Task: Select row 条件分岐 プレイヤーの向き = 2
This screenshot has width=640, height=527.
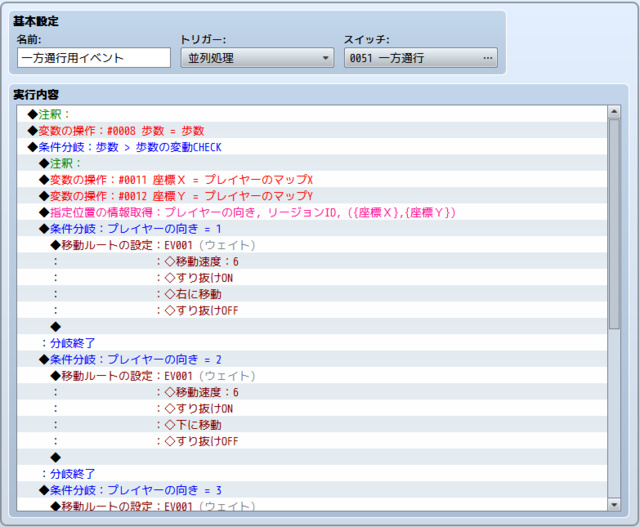Action: [x=312, y=359]
